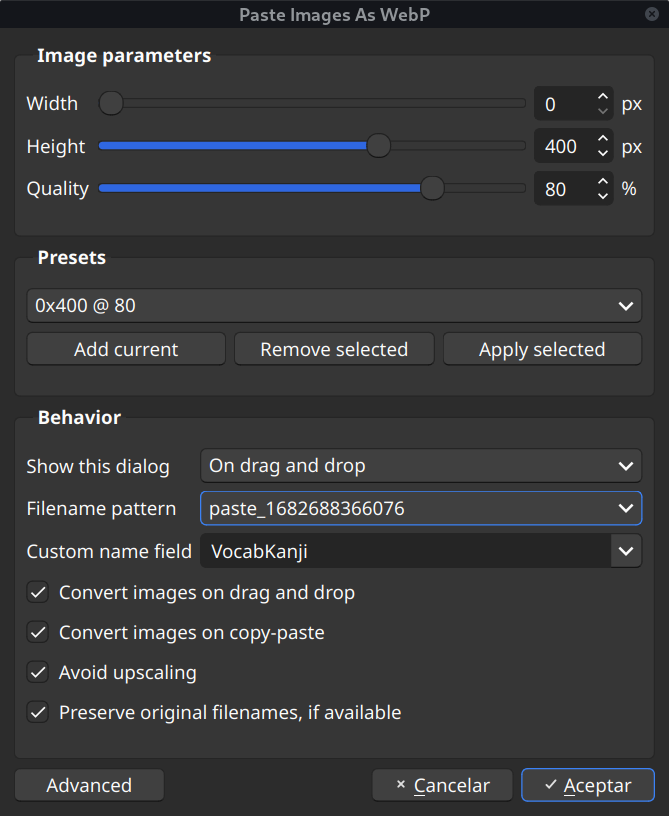Click the Width decrease spinner arrow
The width and height of the screenshot is (669, 816).
click(x=602, y=111)
